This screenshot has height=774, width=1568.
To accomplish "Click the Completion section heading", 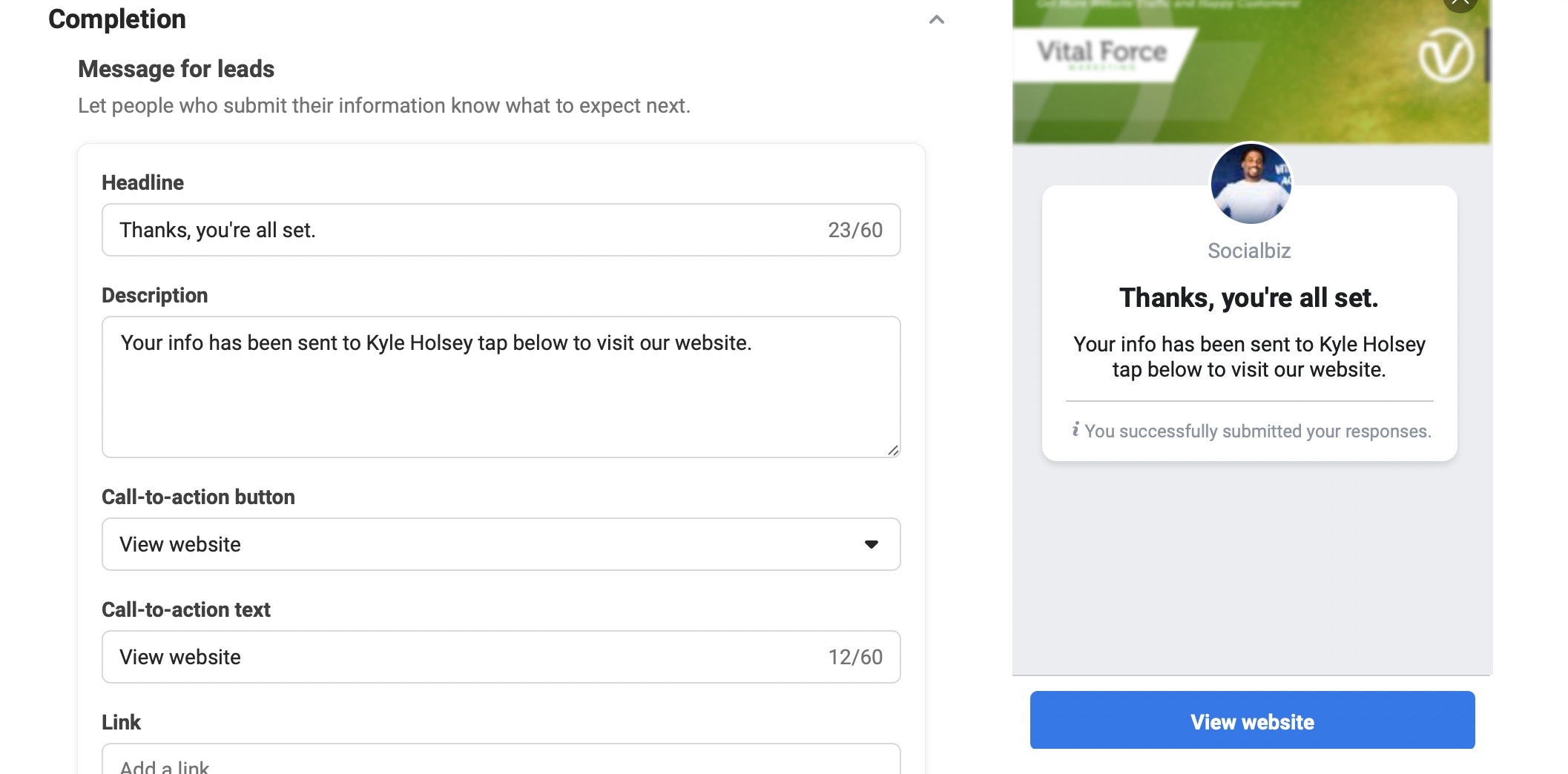I will (x=117, y=19).
